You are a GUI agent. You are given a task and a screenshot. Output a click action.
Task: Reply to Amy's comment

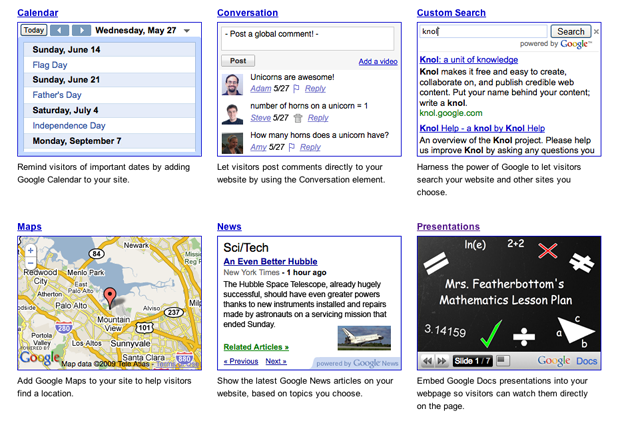click(310, 147)
